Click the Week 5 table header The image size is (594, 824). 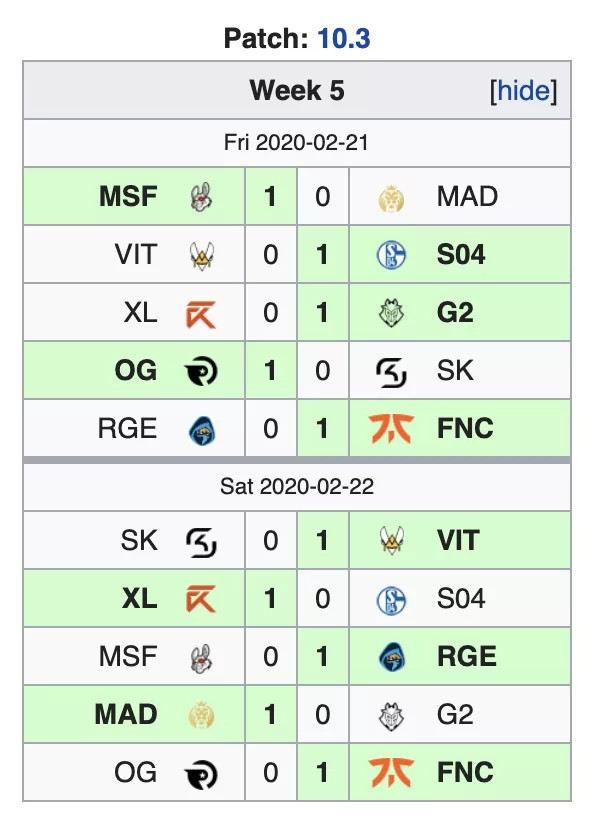[297, 90]
